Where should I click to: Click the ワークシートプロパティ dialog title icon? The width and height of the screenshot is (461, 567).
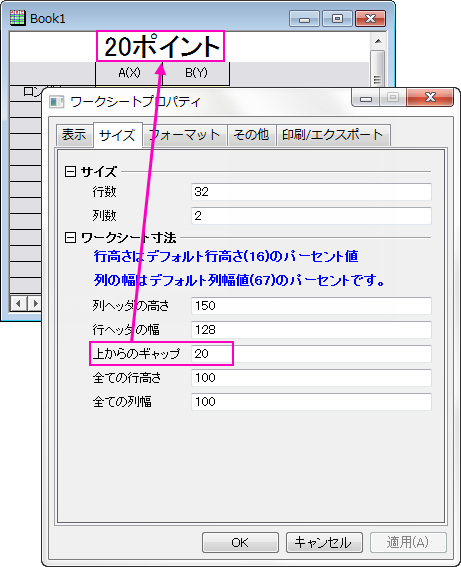point(56,102)
